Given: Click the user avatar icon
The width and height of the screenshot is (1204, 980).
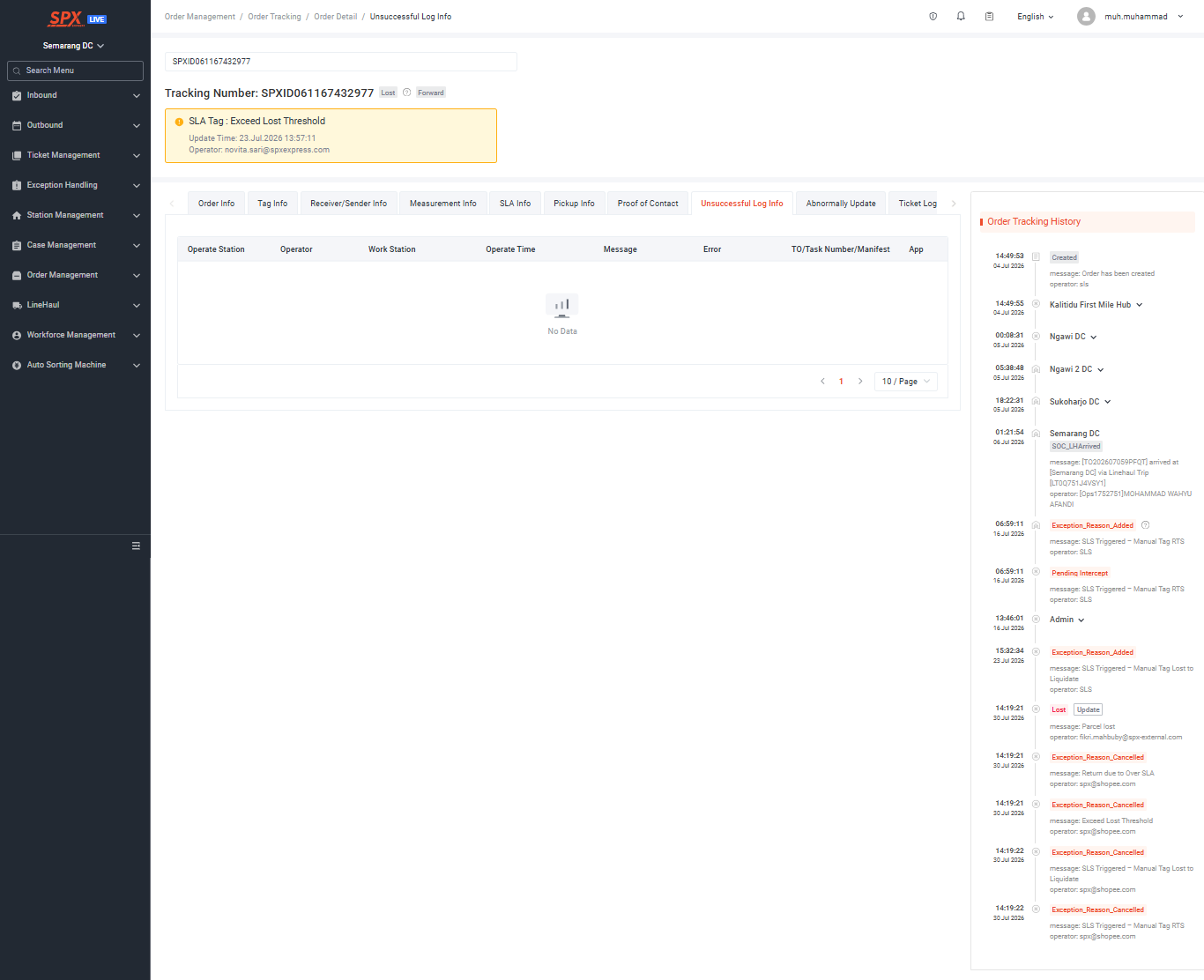Looking at the screenshot, I should [x=1086, y=17].
